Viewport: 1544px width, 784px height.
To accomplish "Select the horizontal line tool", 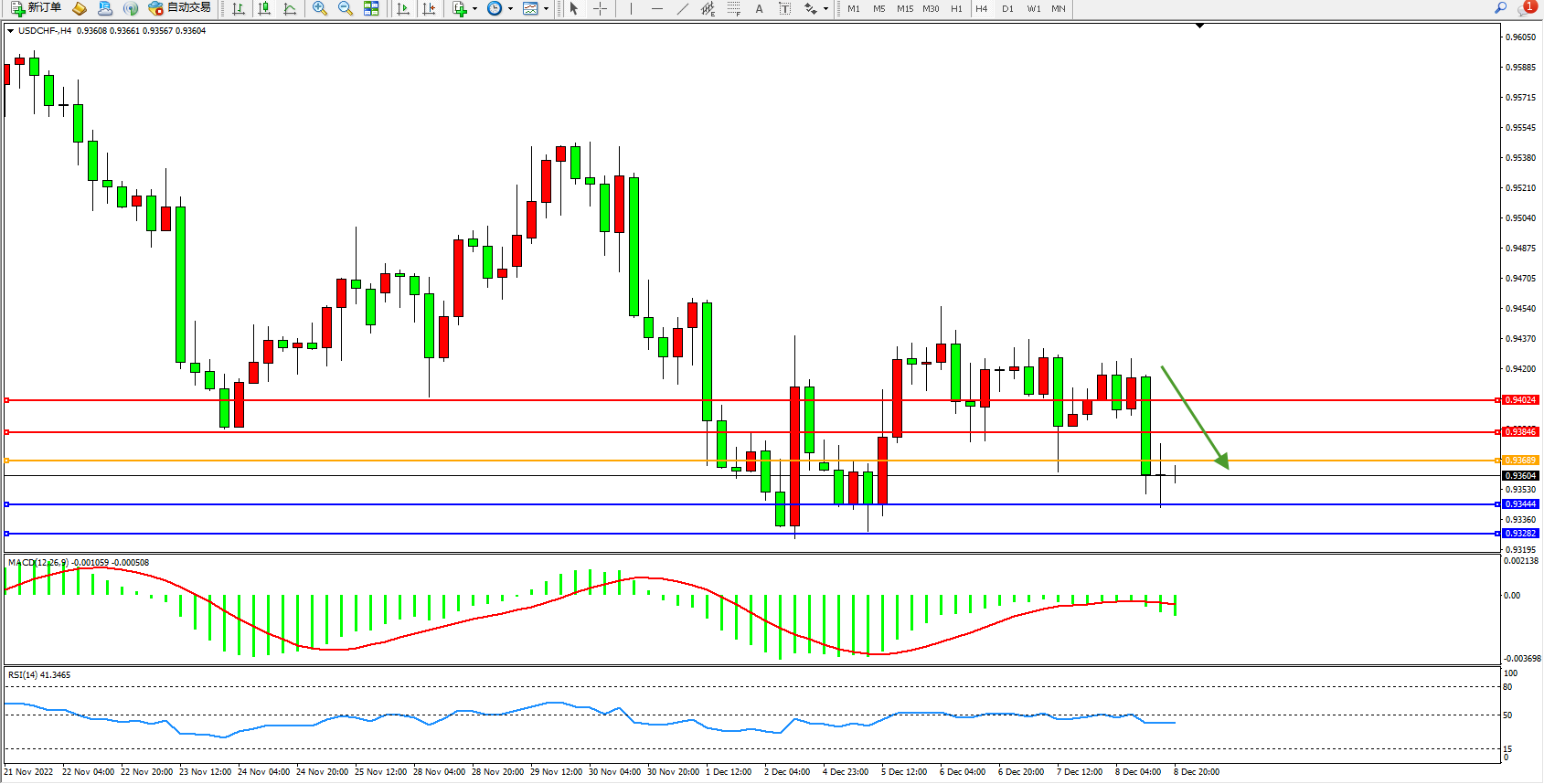I will [656, 8].
